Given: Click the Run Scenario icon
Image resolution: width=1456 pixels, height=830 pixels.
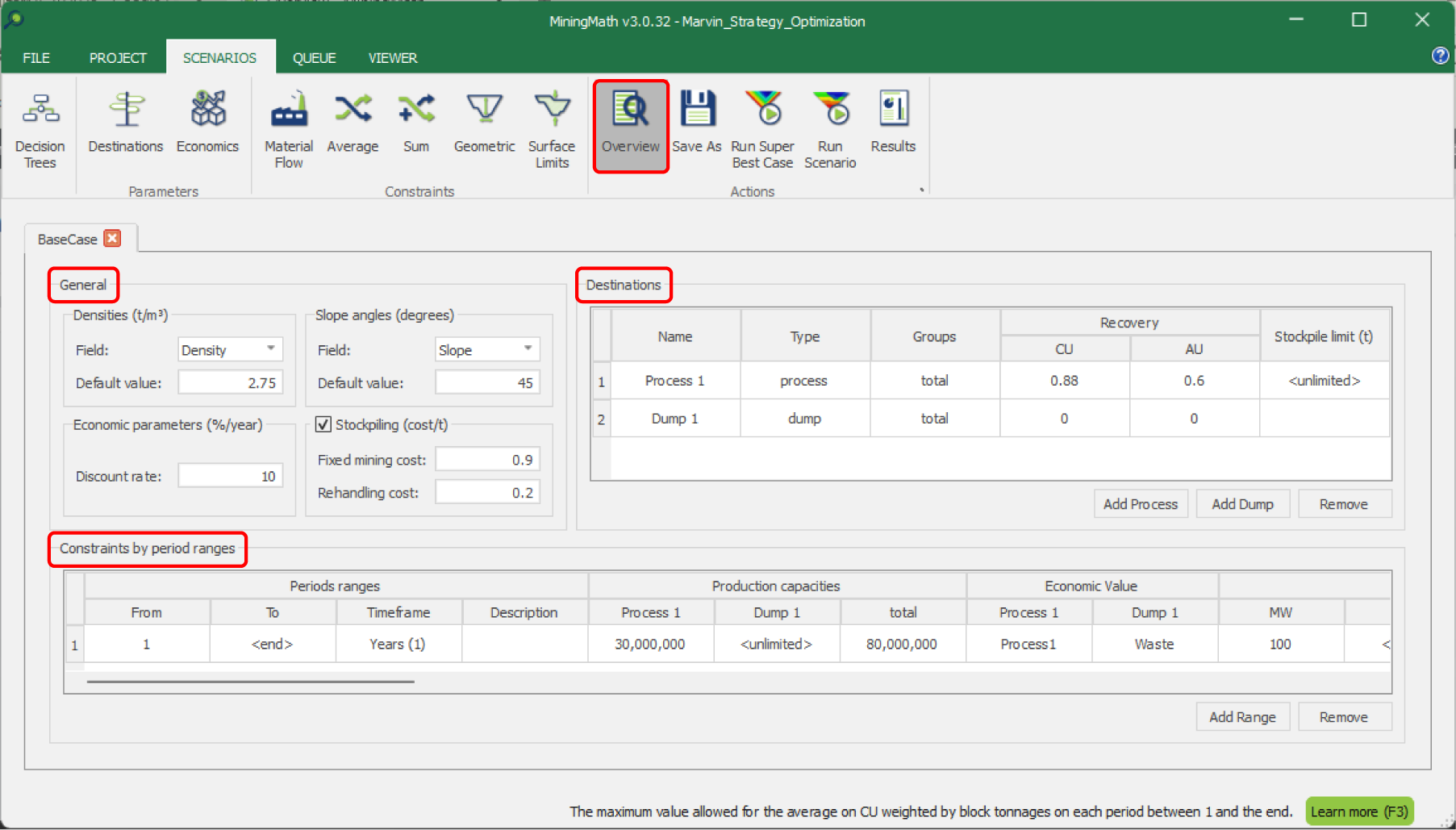Looking at the screenshot, I should pos(830,129).
